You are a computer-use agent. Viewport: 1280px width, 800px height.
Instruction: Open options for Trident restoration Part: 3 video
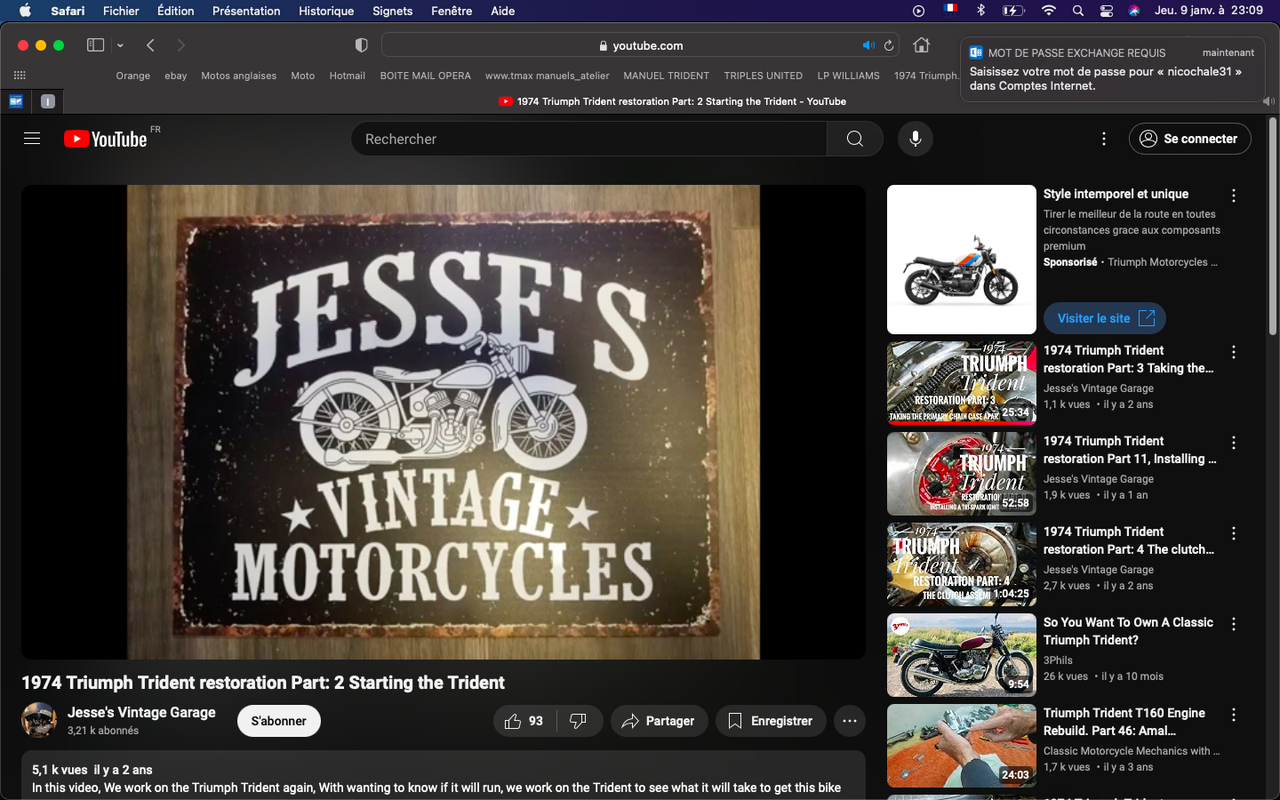pyautogui.click(x=1234, y=352)
